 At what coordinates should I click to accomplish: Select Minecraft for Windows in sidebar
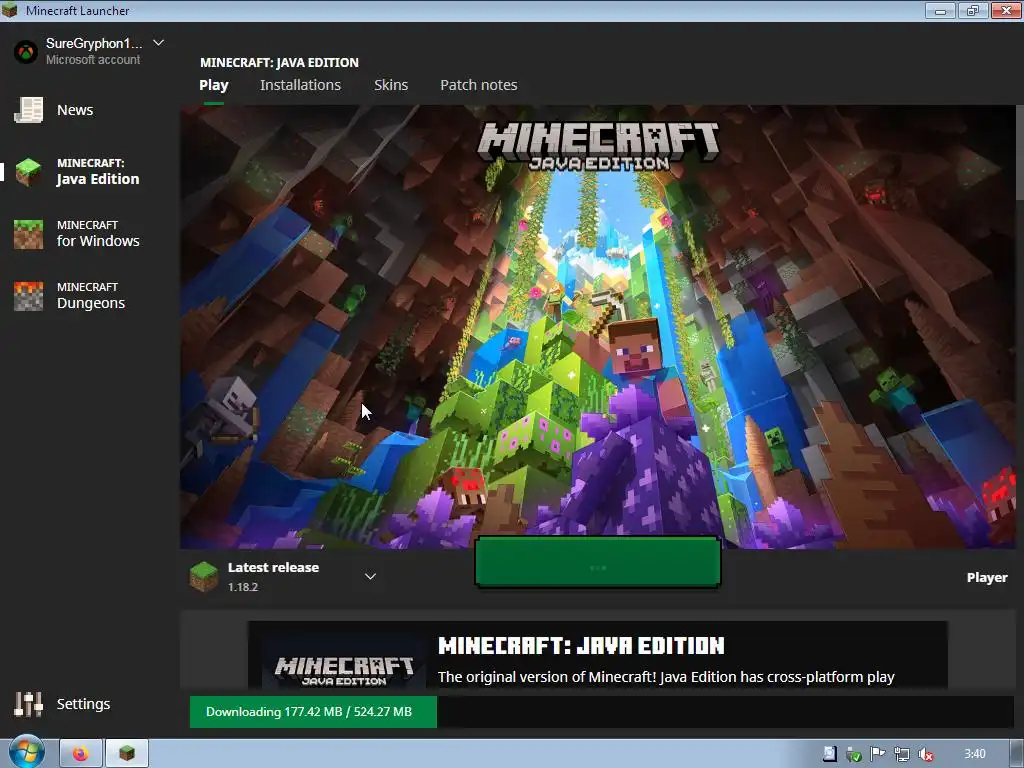click(x=89, y=234)
